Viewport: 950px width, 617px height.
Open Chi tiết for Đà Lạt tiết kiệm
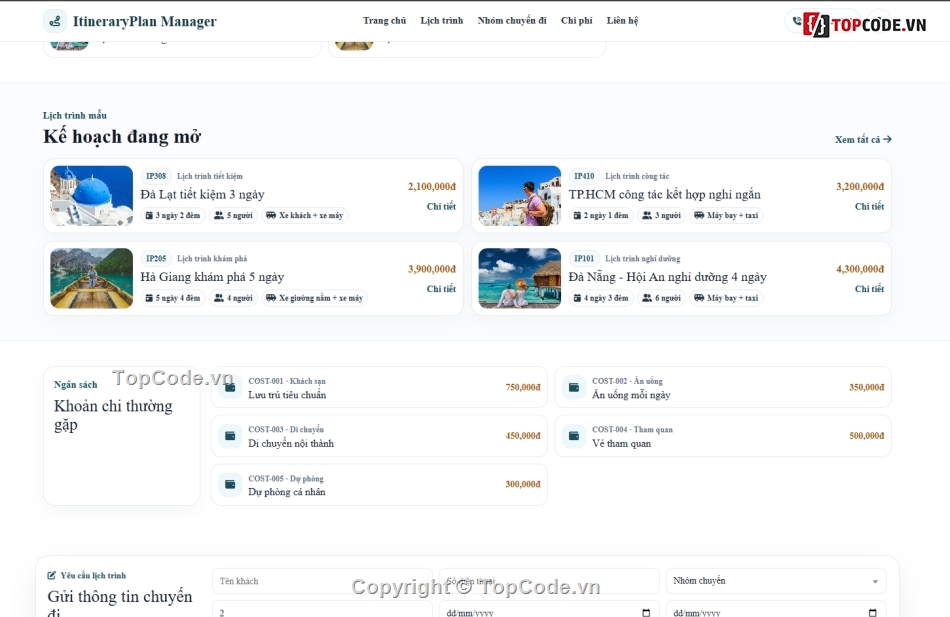[441, 207]
